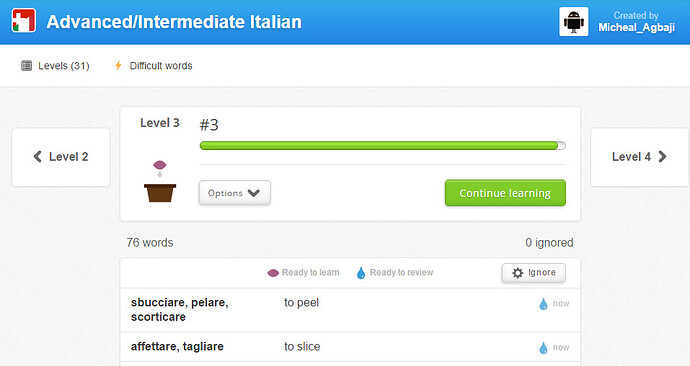The image size is (690, 366).
Task: Select the 'sbucciare, pelare, scorticare' word row
Action: (350, 310)
